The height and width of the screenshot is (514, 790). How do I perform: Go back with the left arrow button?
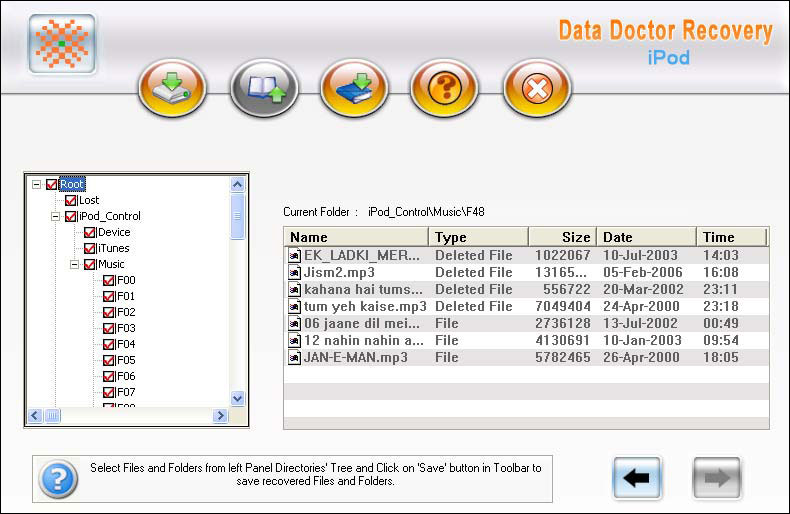[x=637, y=477]
